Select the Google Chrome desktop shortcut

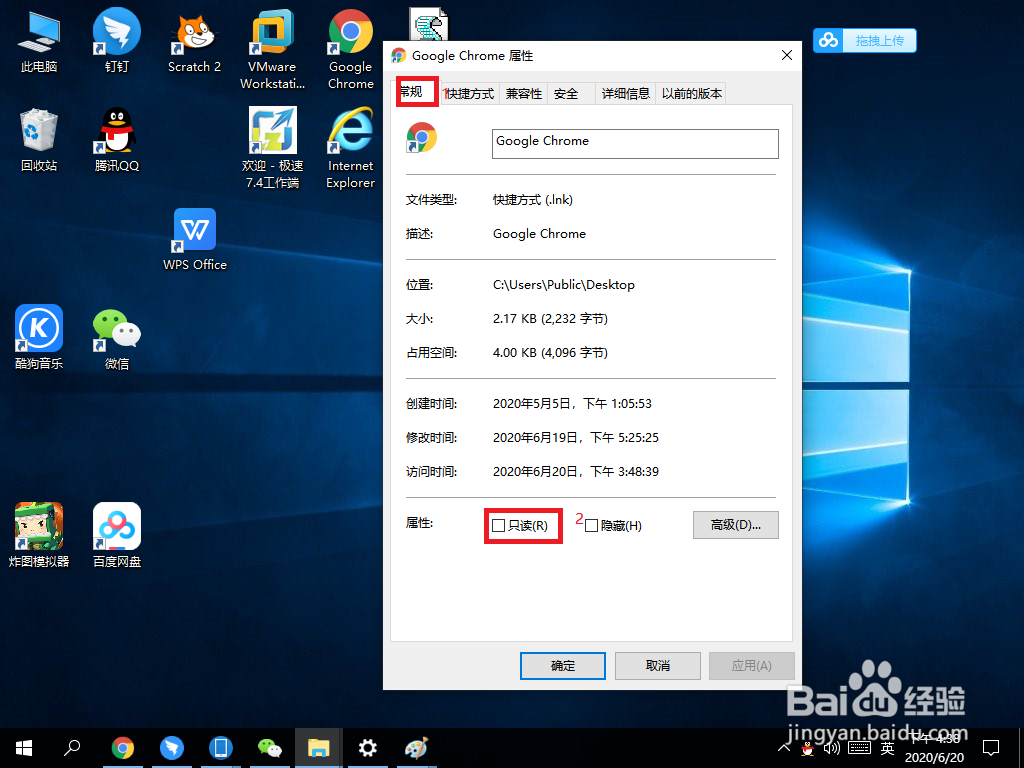click(351, 49)
